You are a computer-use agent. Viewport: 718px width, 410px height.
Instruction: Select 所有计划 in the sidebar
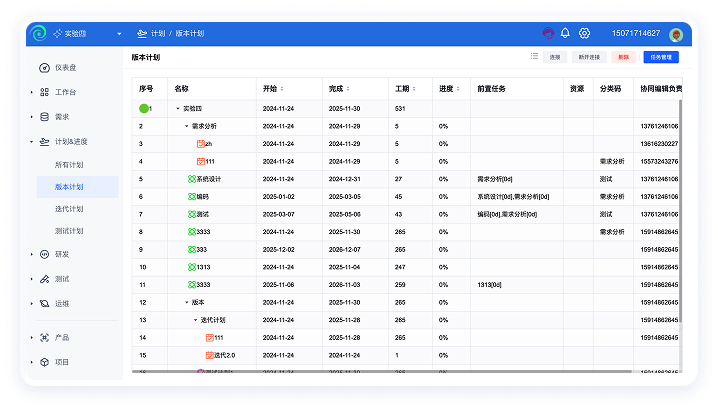tap(69, 163)
